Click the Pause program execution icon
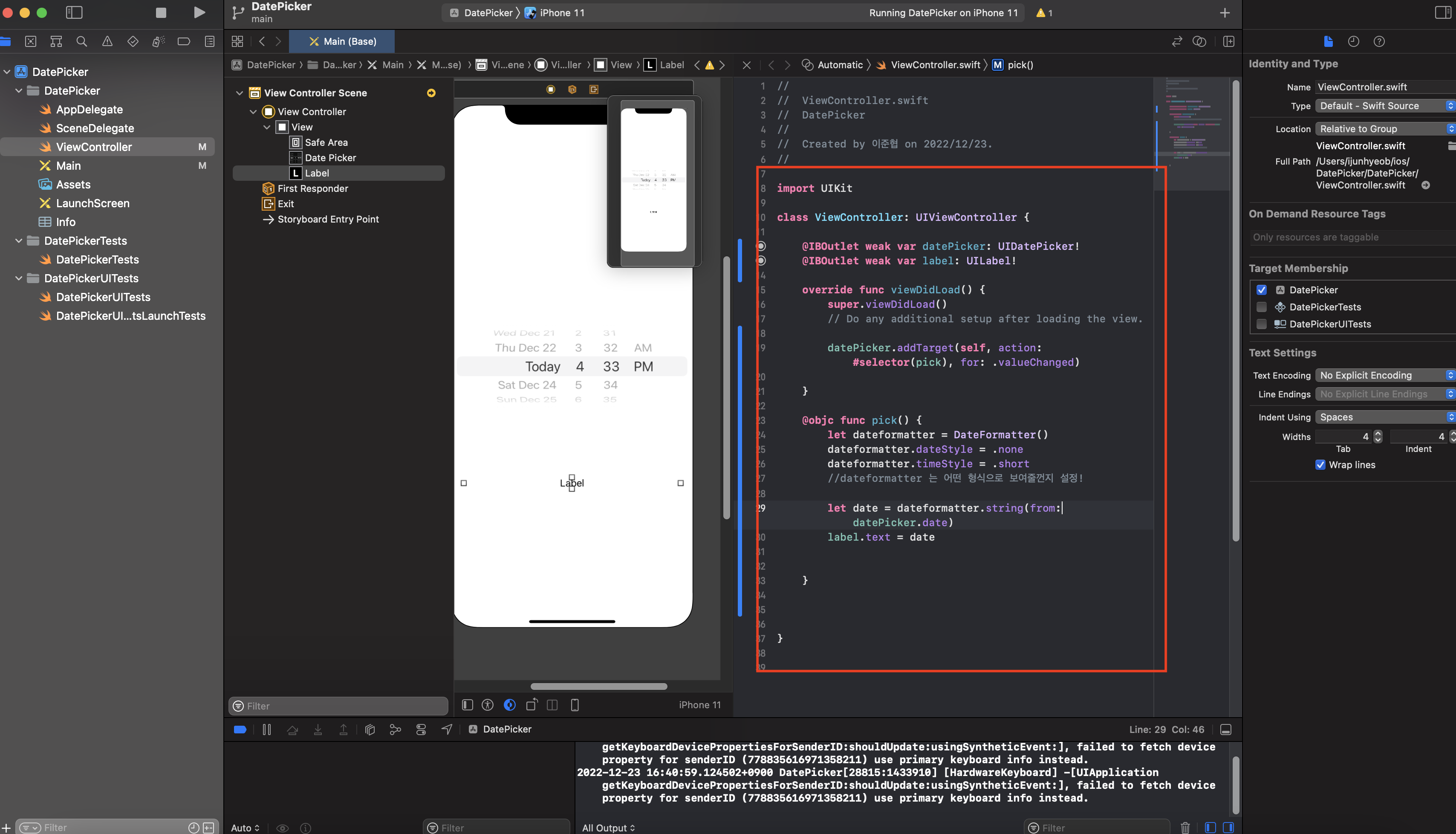 [x=267, y=729]
